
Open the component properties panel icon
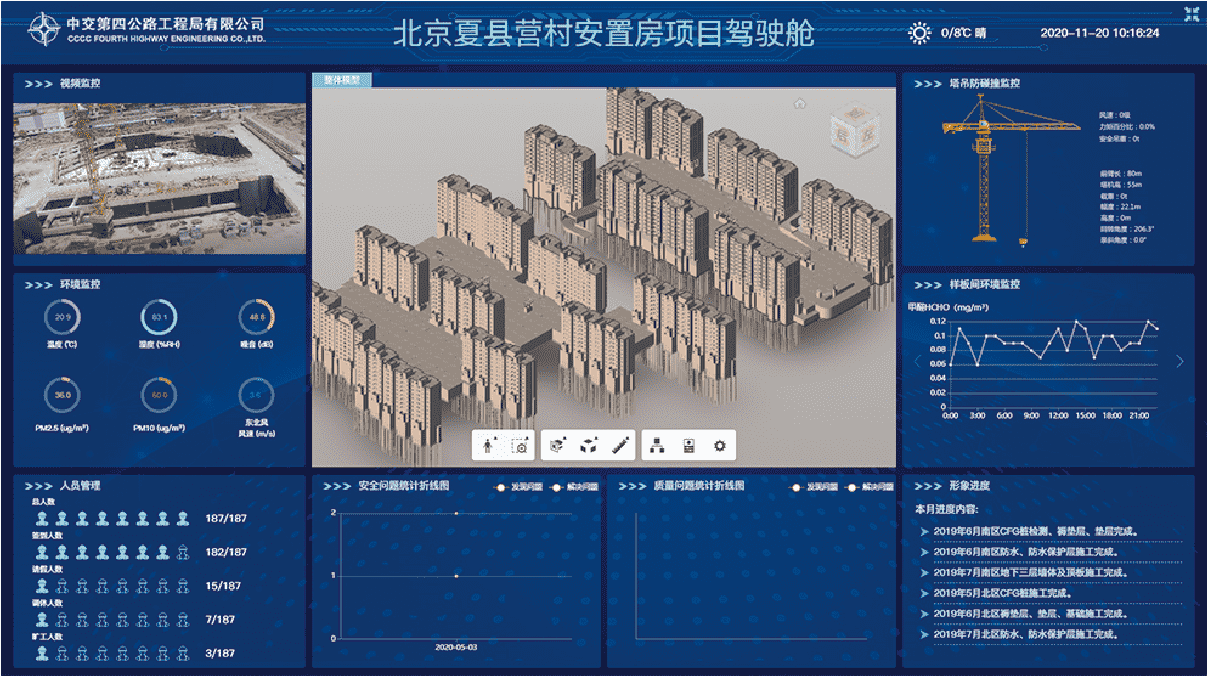[688, 446]
